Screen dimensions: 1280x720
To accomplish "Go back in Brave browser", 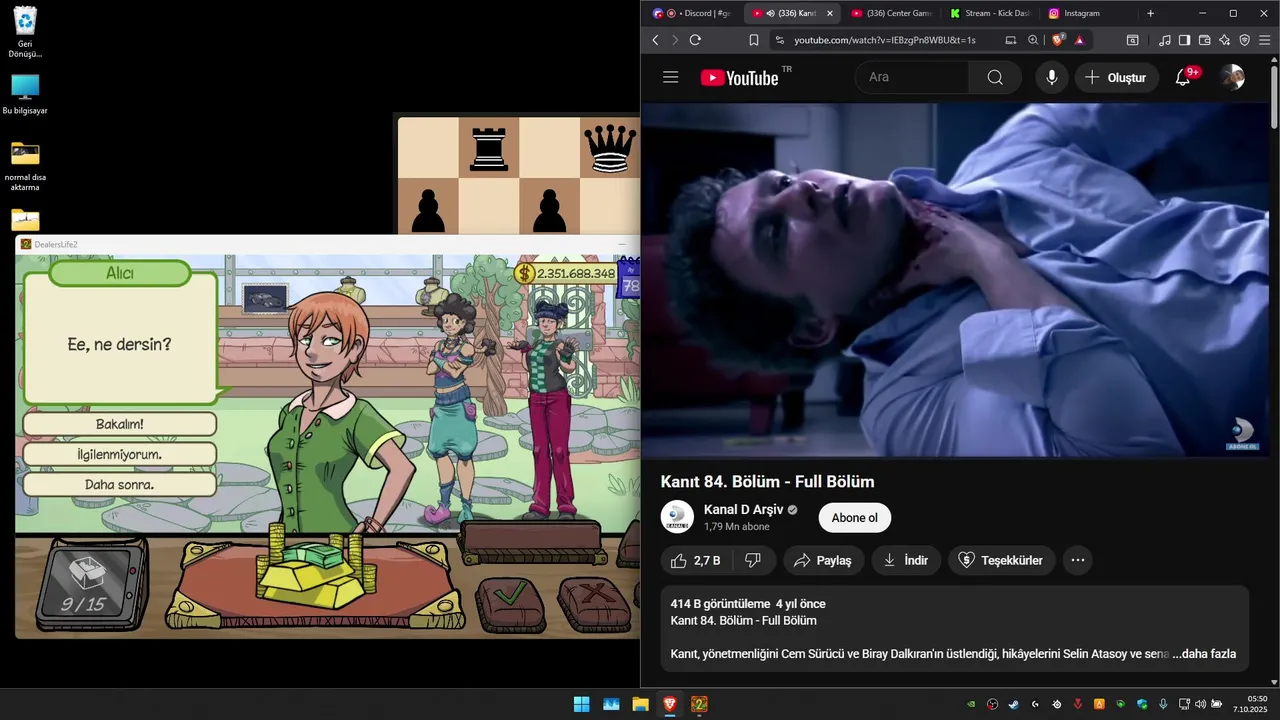I will [656, 40].
